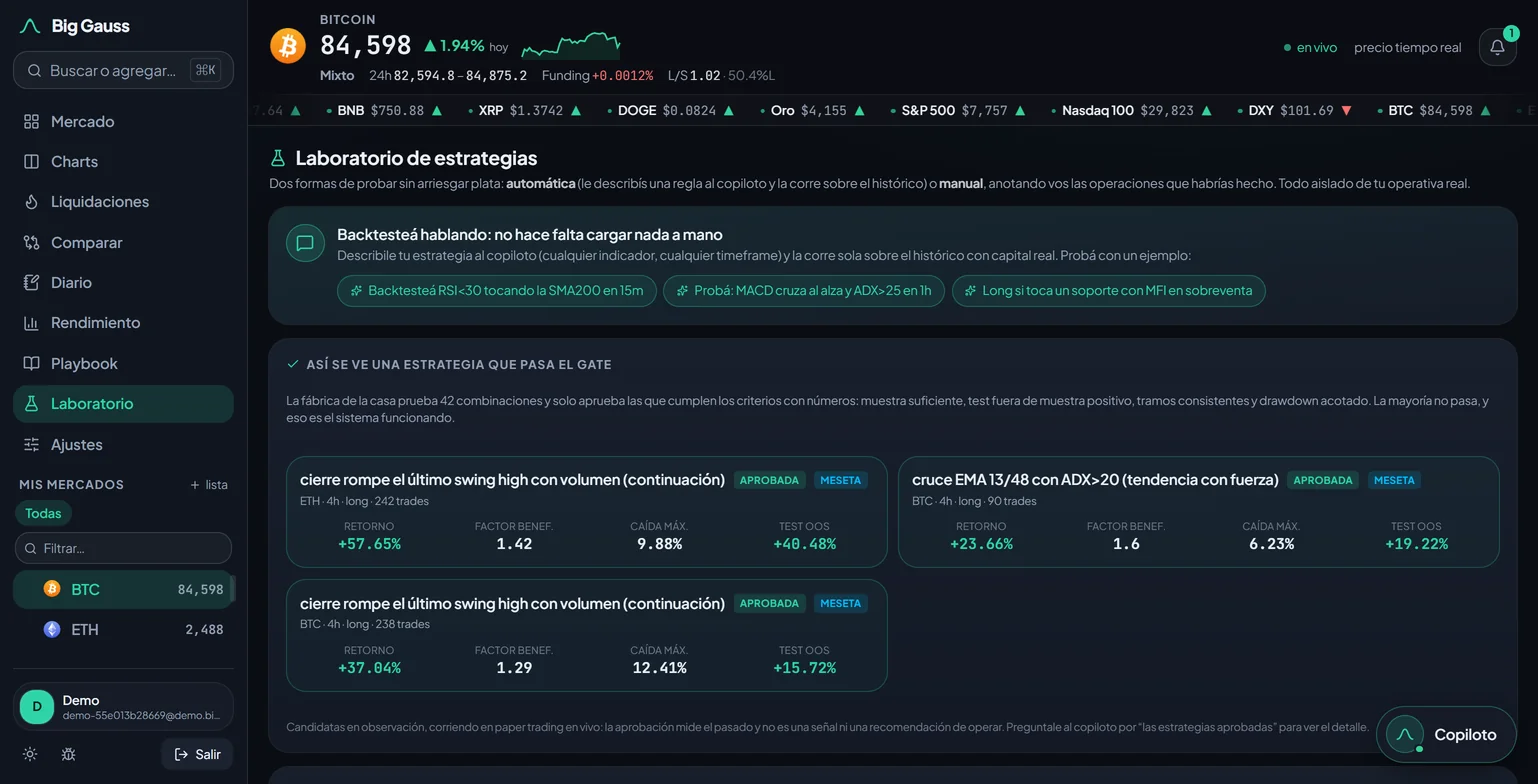The width and height of the screenshot is (1538, 784).
Task: Toggle the light theme sun icon
Action: 30,754
